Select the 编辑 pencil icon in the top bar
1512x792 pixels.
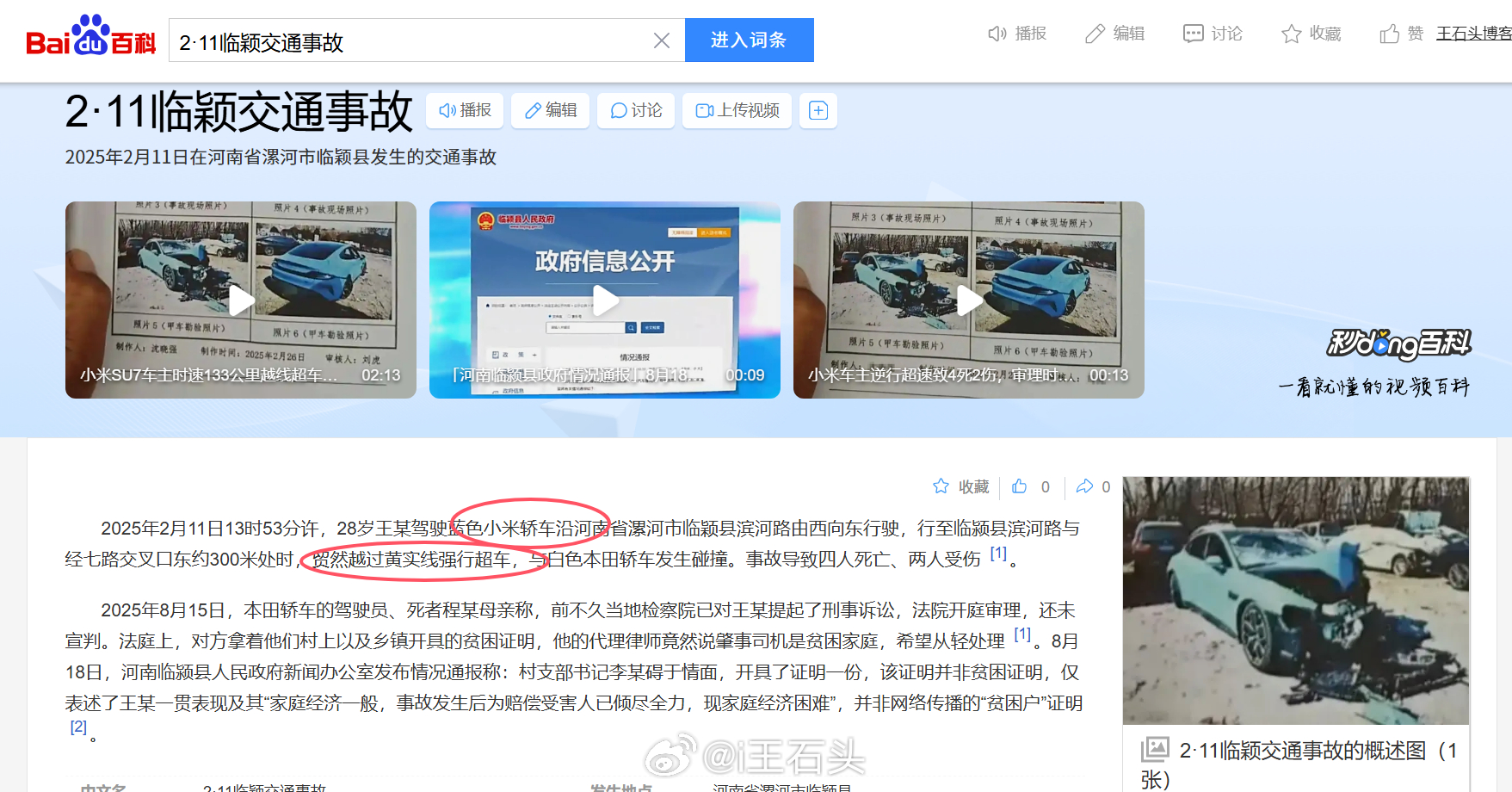[1095, 34]
